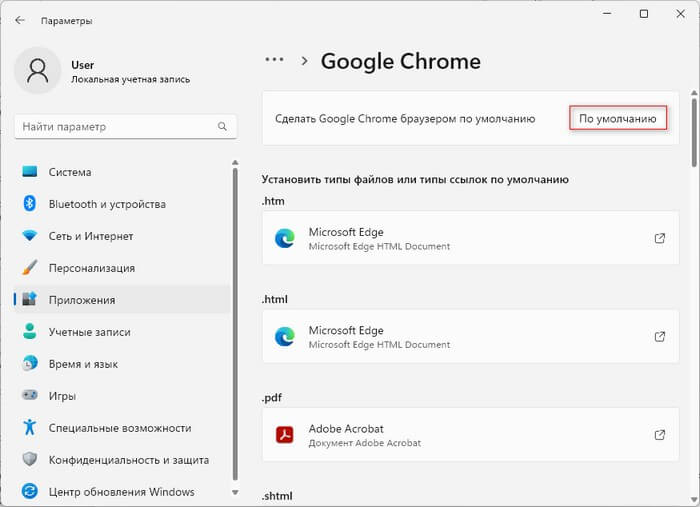Expand breadcrumb ellipsis before Google Chrome

tap(274, 60)
